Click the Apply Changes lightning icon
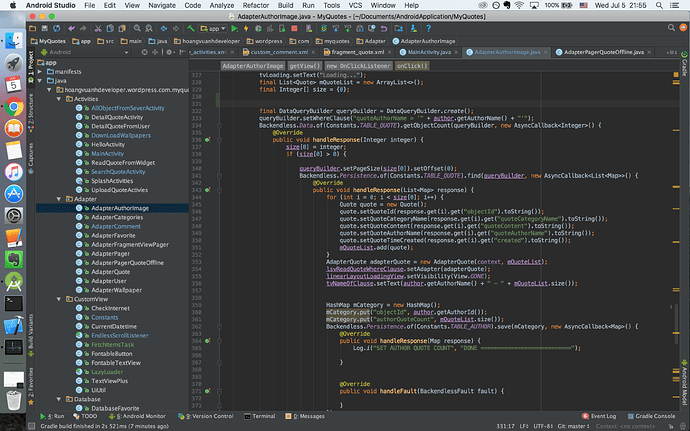Screen dimensions: 690x431 246,29
